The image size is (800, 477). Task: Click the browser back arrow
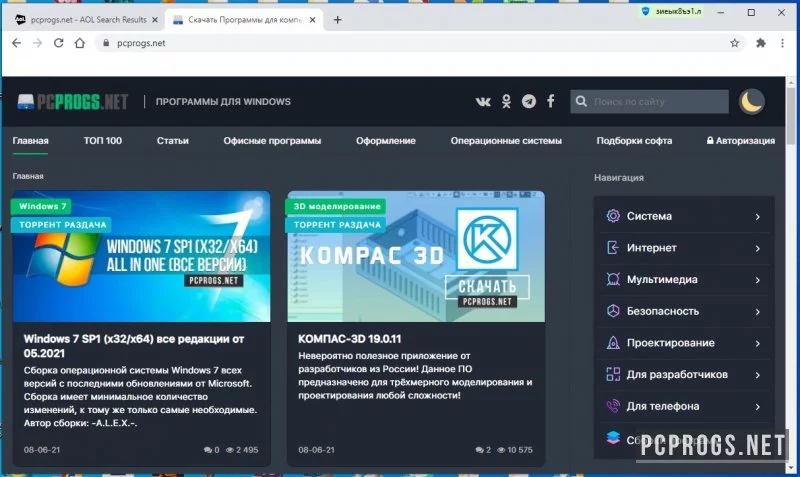pos(16,43)
